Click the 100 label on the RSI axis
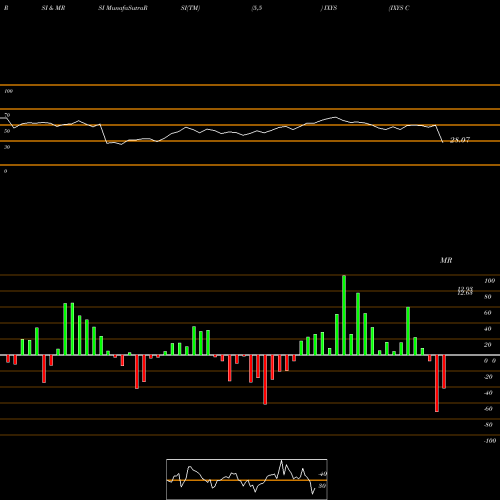This screenshot has height=500, width=500. 8,91
